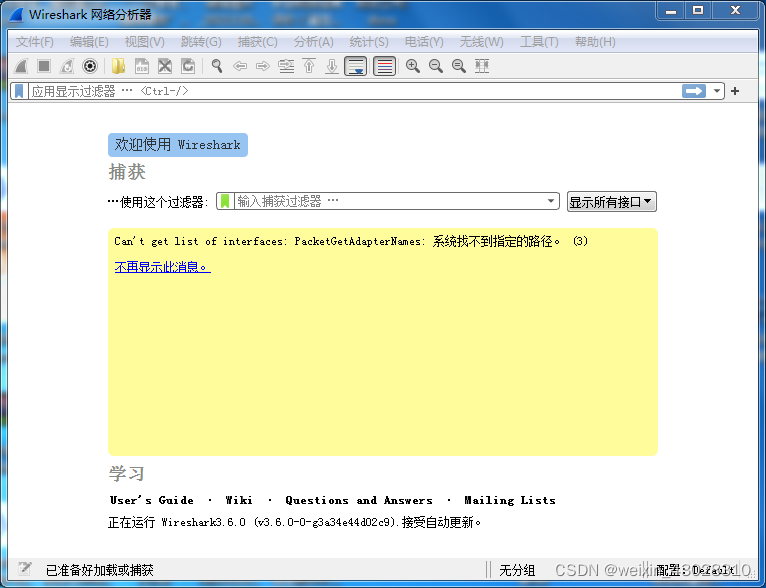Toggle auto-scroll during live capture

click(x=356, y=66)
